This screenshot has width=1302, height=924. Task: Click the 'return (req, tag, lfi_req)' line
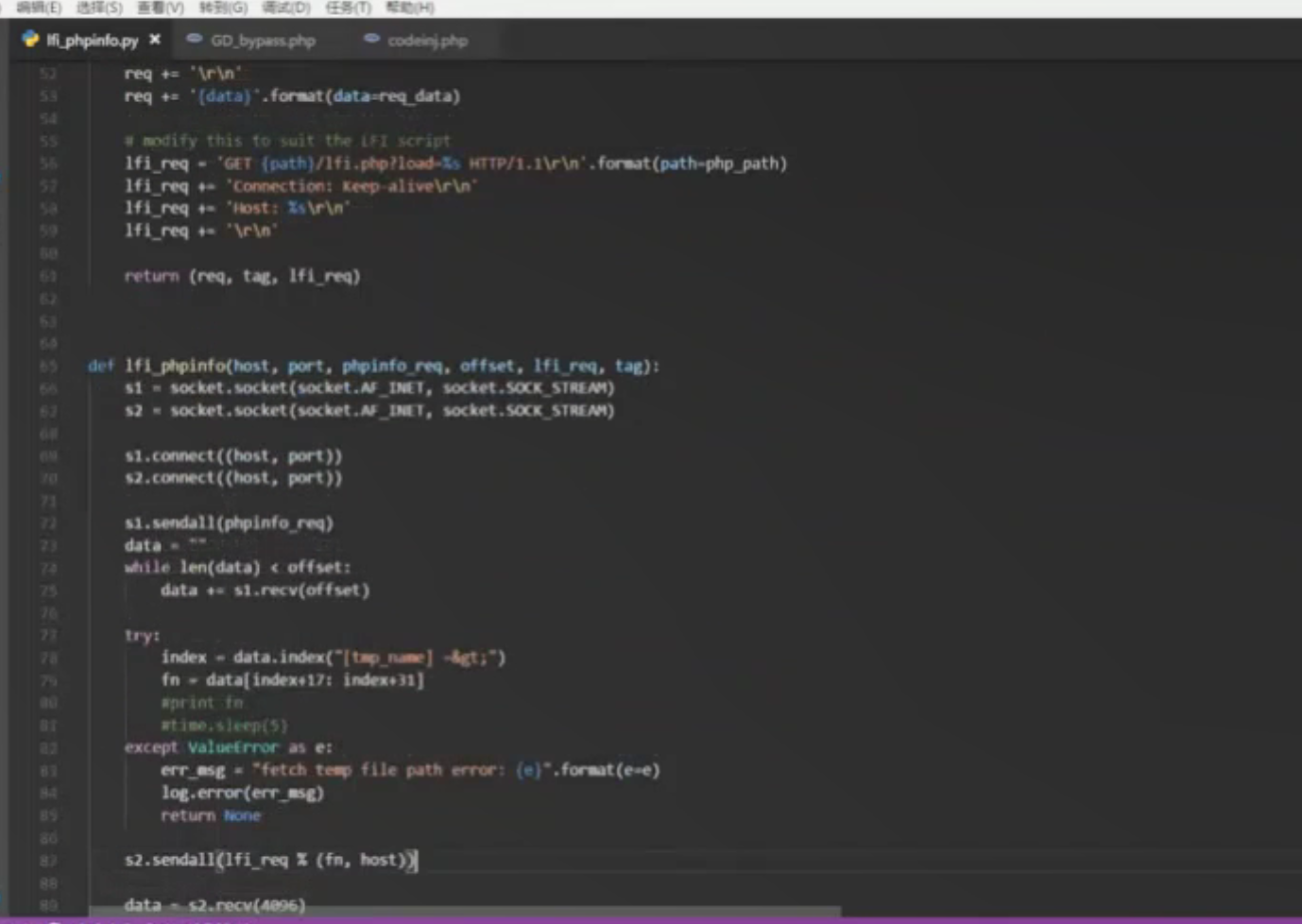[x=242, y=276]
